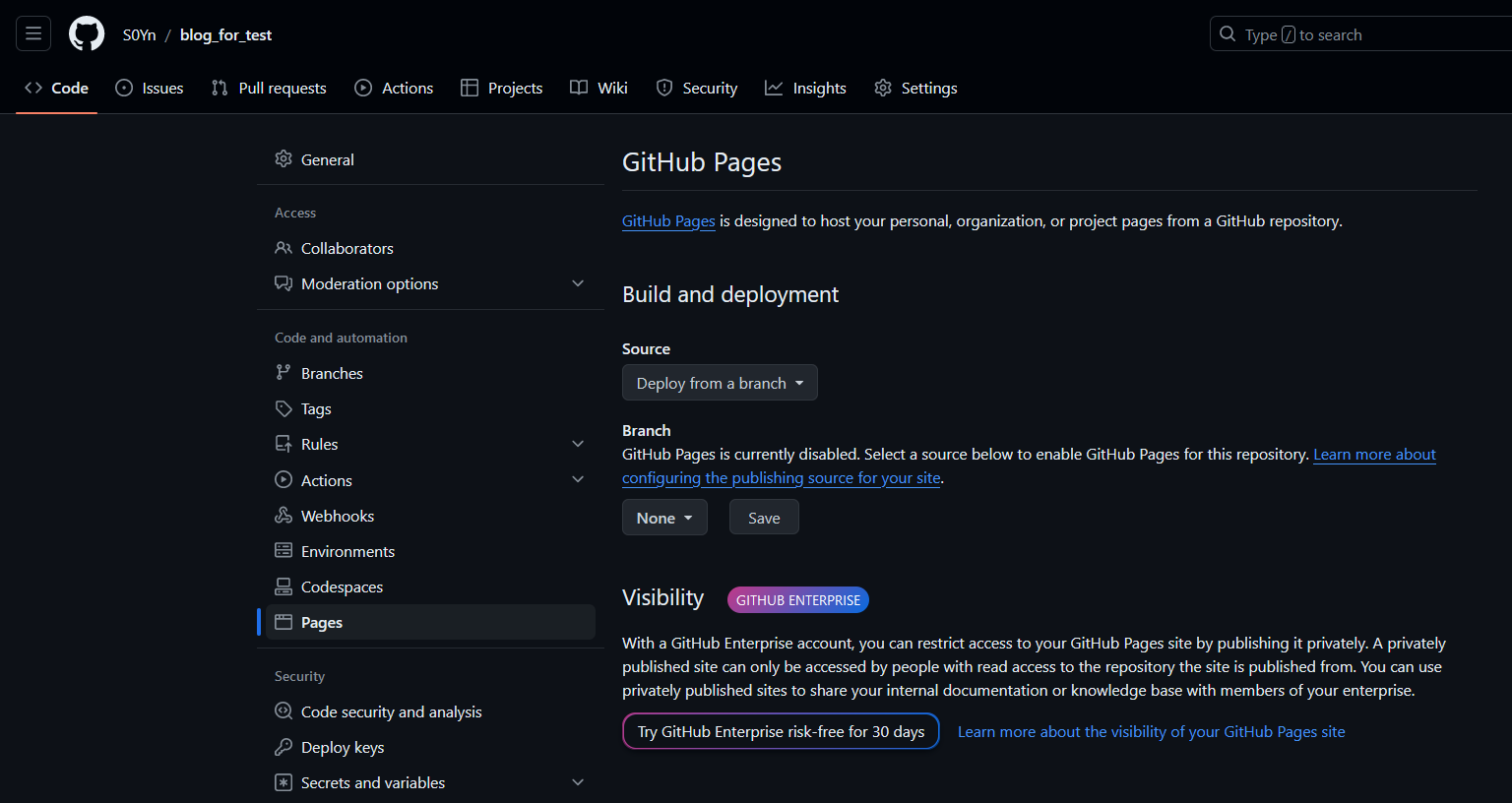This screenshot has height=803, width=1512.
Task: Switch to the Issues tab
Action: pyautogui.click(x=150, y=88)
